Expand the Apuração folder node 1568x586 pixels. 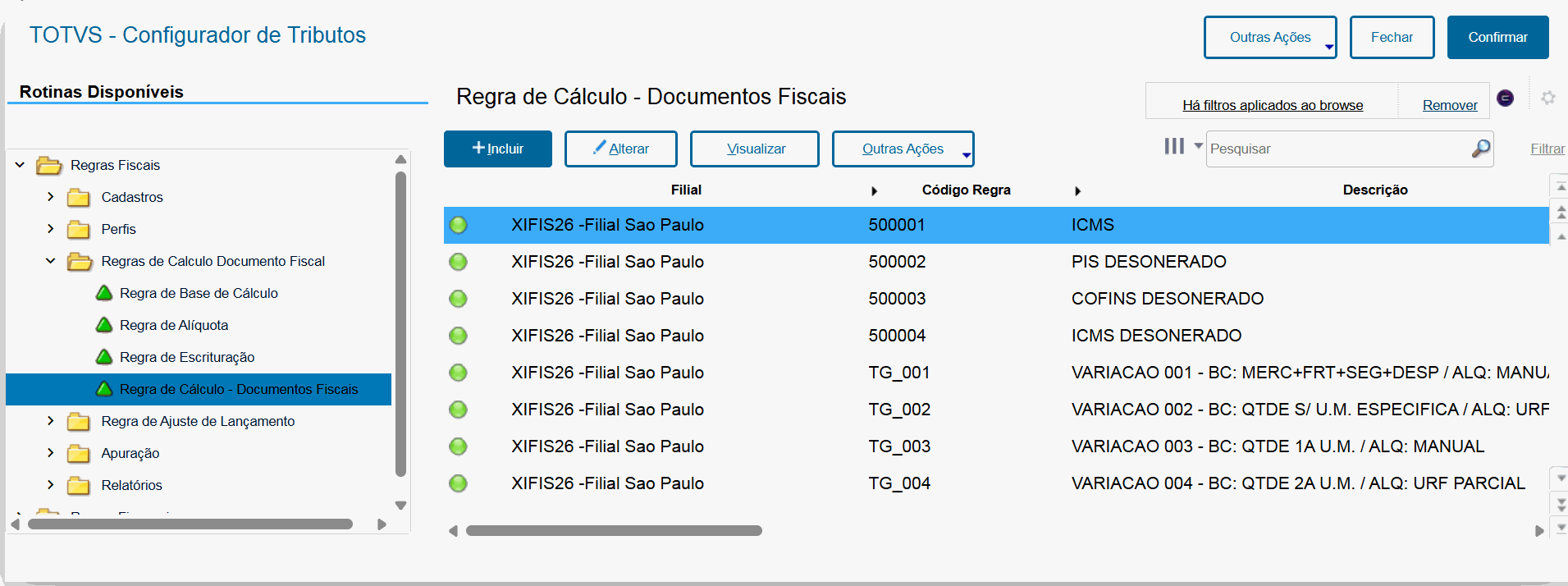coord(51,453)
